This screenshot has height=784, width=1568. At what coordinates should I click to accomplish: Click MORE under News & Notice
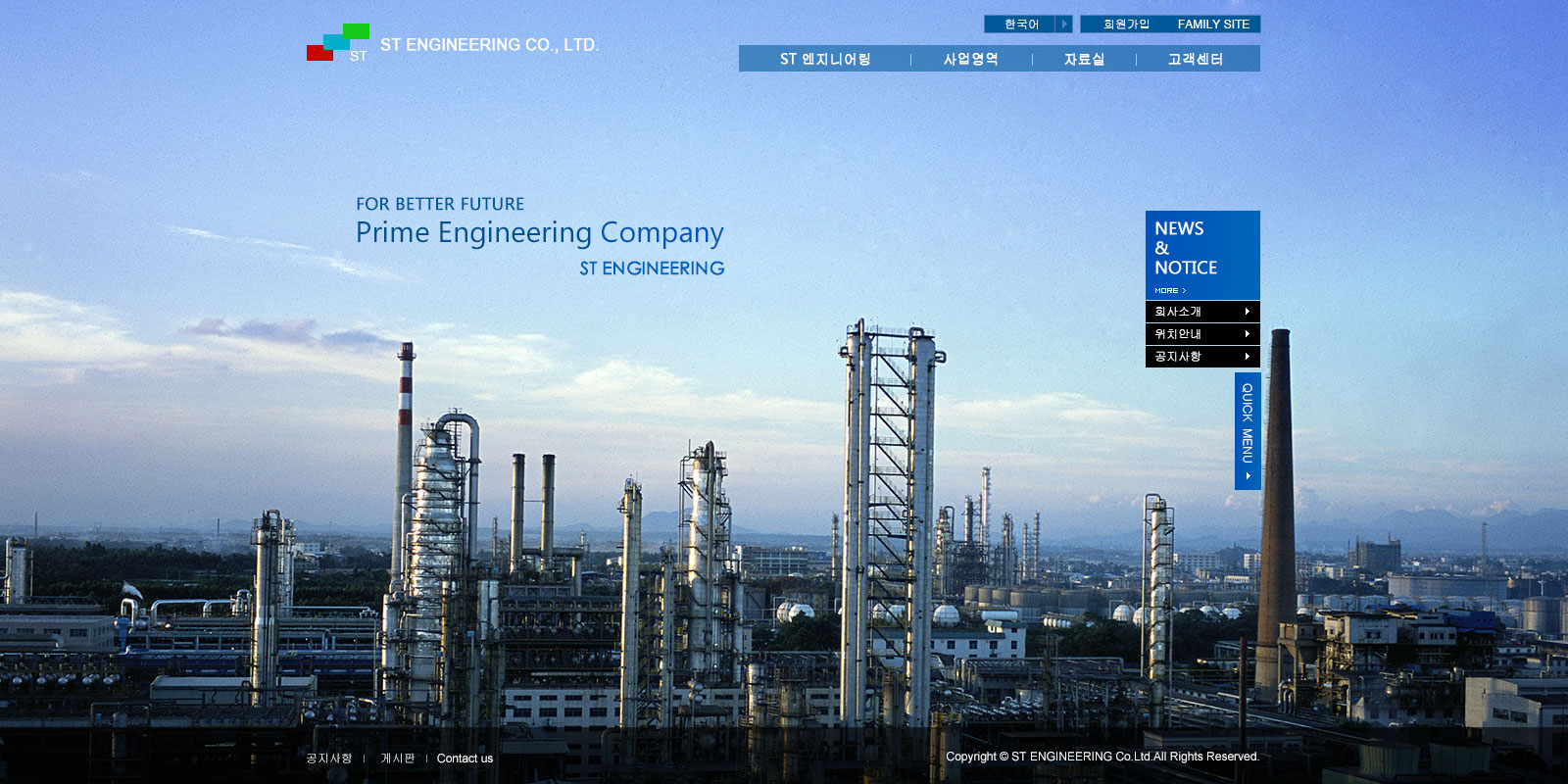(1170, 291)
